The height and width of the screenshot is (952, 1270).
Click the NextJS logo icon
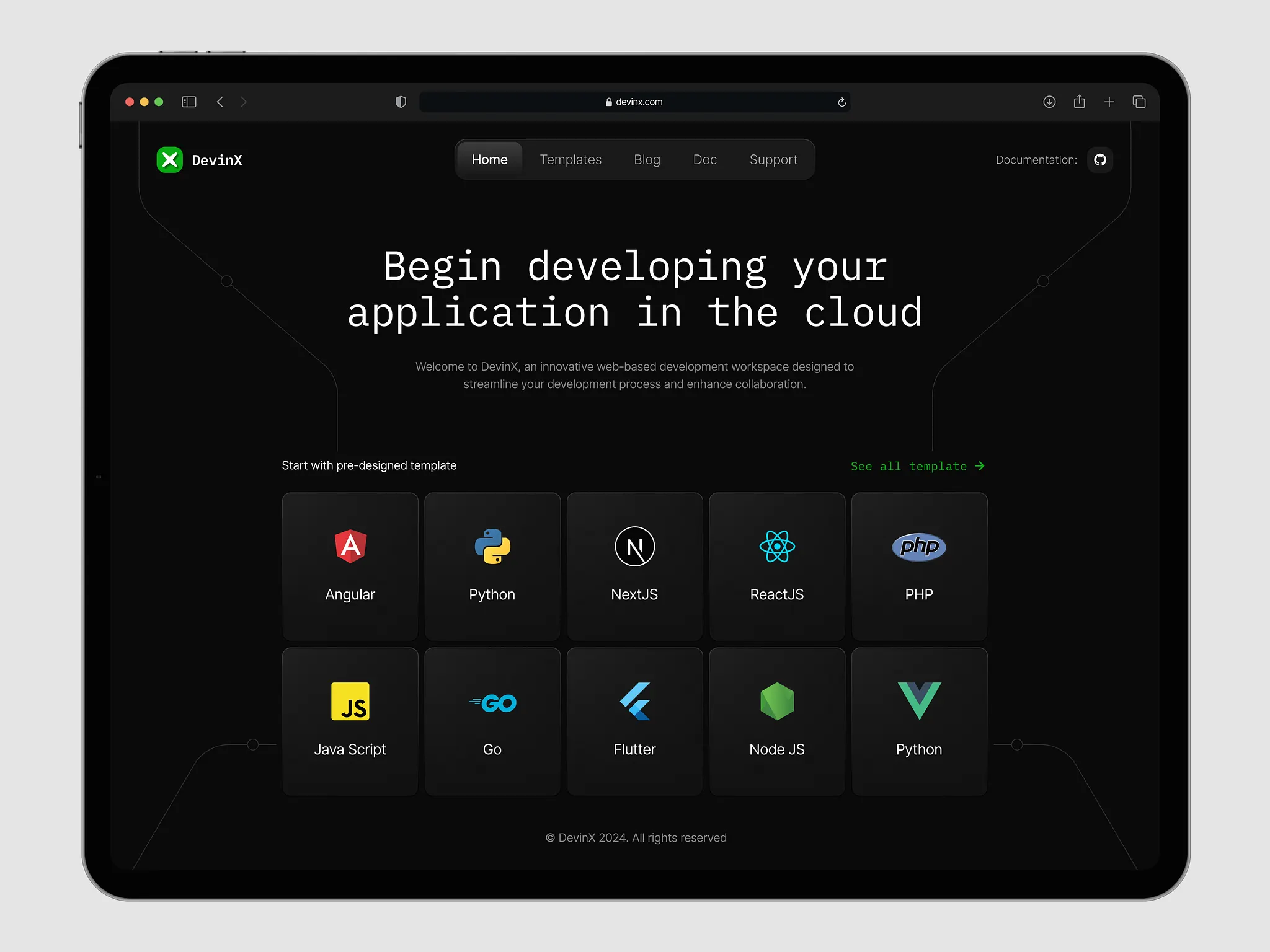coord(634,546)
